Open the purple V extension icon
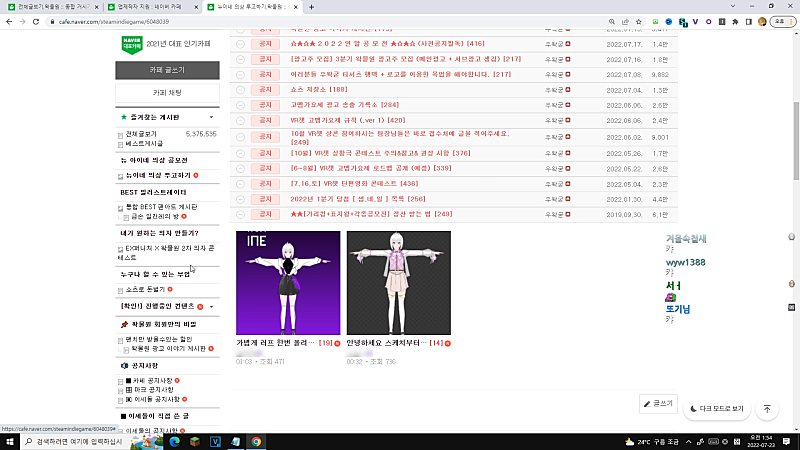Screen dimensions: 800x450 coord(695,22)
